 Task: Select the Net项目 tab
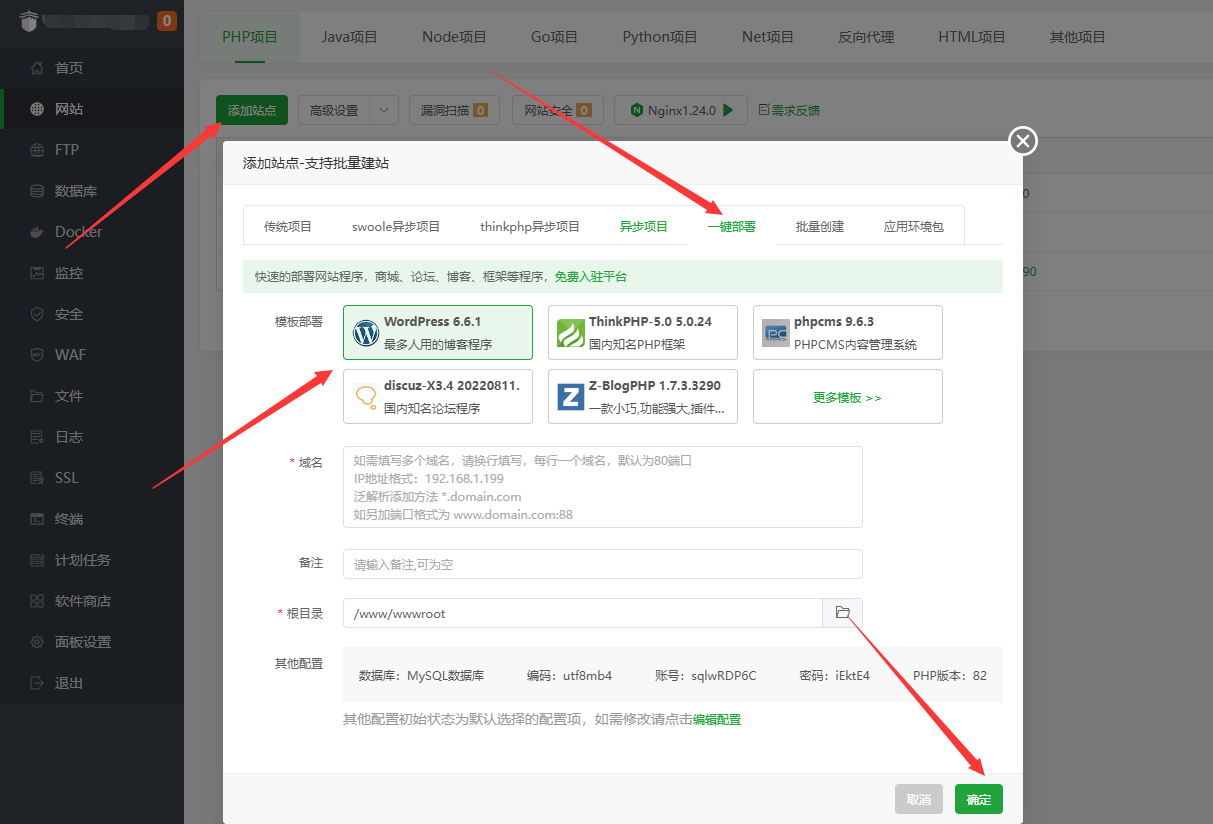768,37
